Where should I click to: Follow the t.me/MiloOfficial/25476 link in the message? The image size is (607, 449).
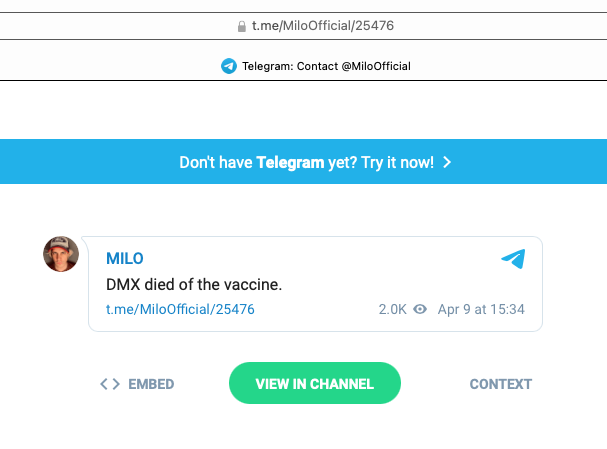(x=180, y=310)
